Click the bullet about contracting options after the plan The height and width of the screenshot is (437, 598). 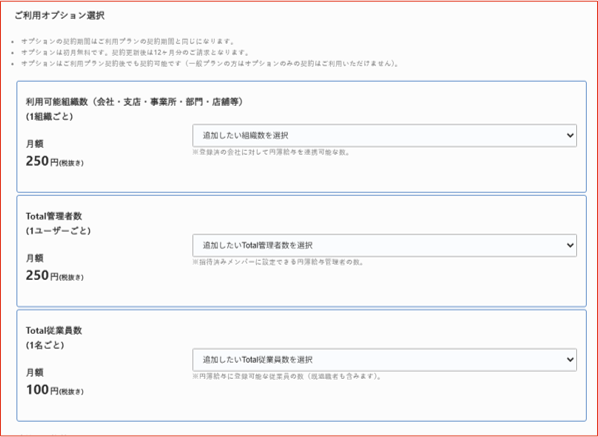click(210, 63)
